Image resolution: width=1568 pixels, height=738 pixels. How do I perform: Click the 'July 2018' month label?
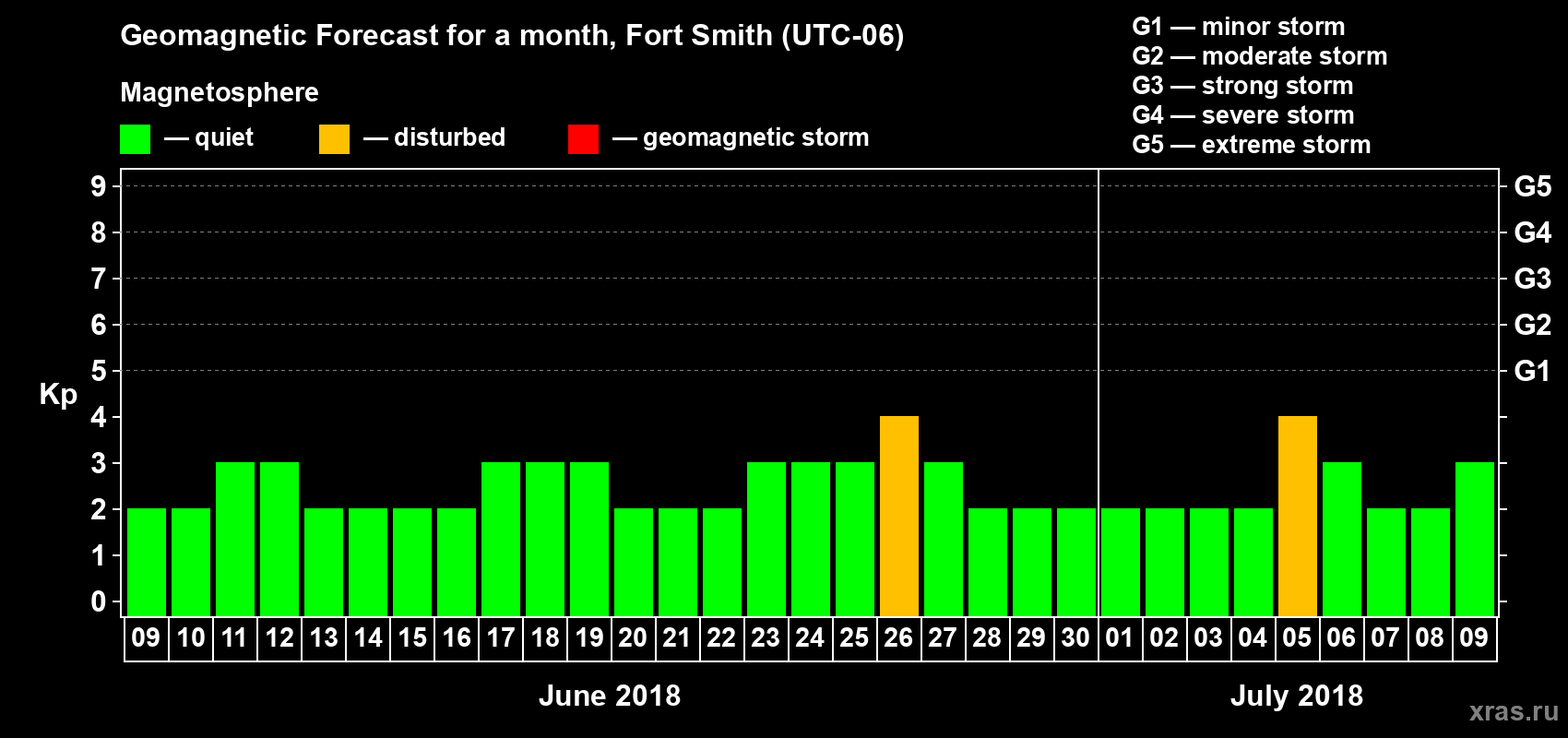click(1297, 696)
